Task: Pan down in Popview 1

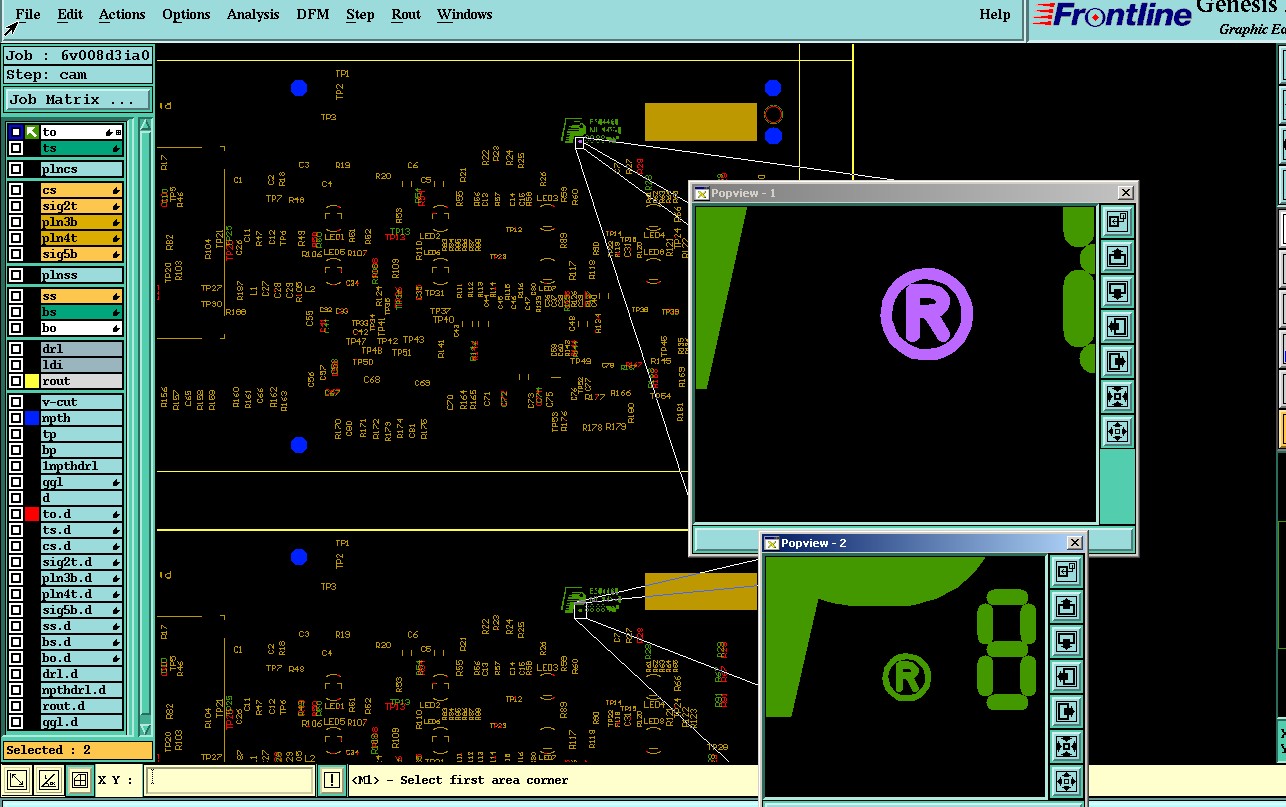Action: [1117, 292]
